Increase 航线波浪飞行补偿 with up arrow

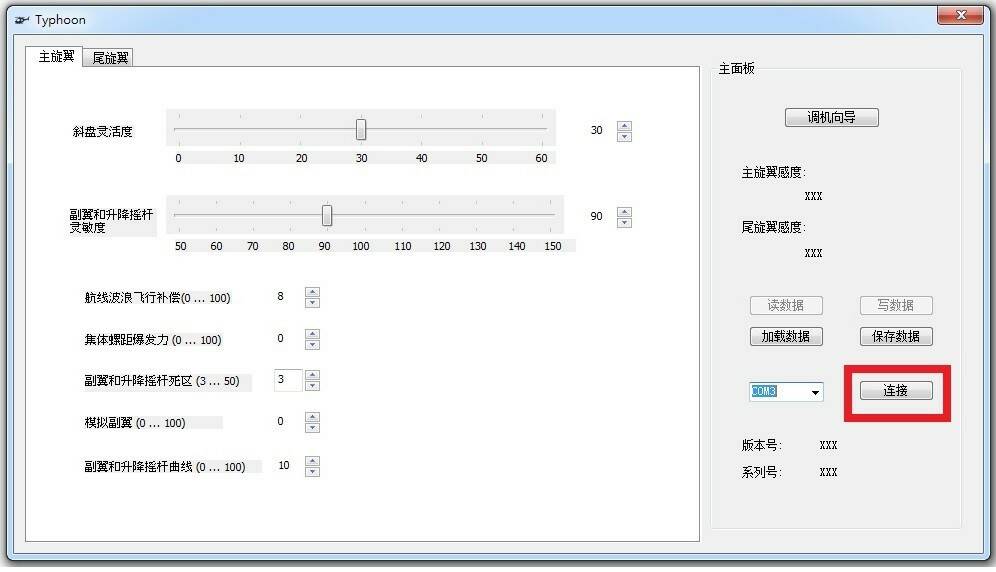(312, 292)
